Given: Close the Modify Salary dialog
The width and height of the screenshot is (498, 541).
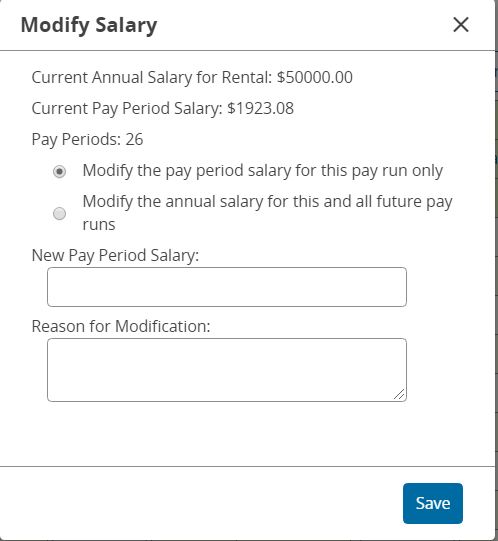Looking at the screenshot, I should point(461,25).
